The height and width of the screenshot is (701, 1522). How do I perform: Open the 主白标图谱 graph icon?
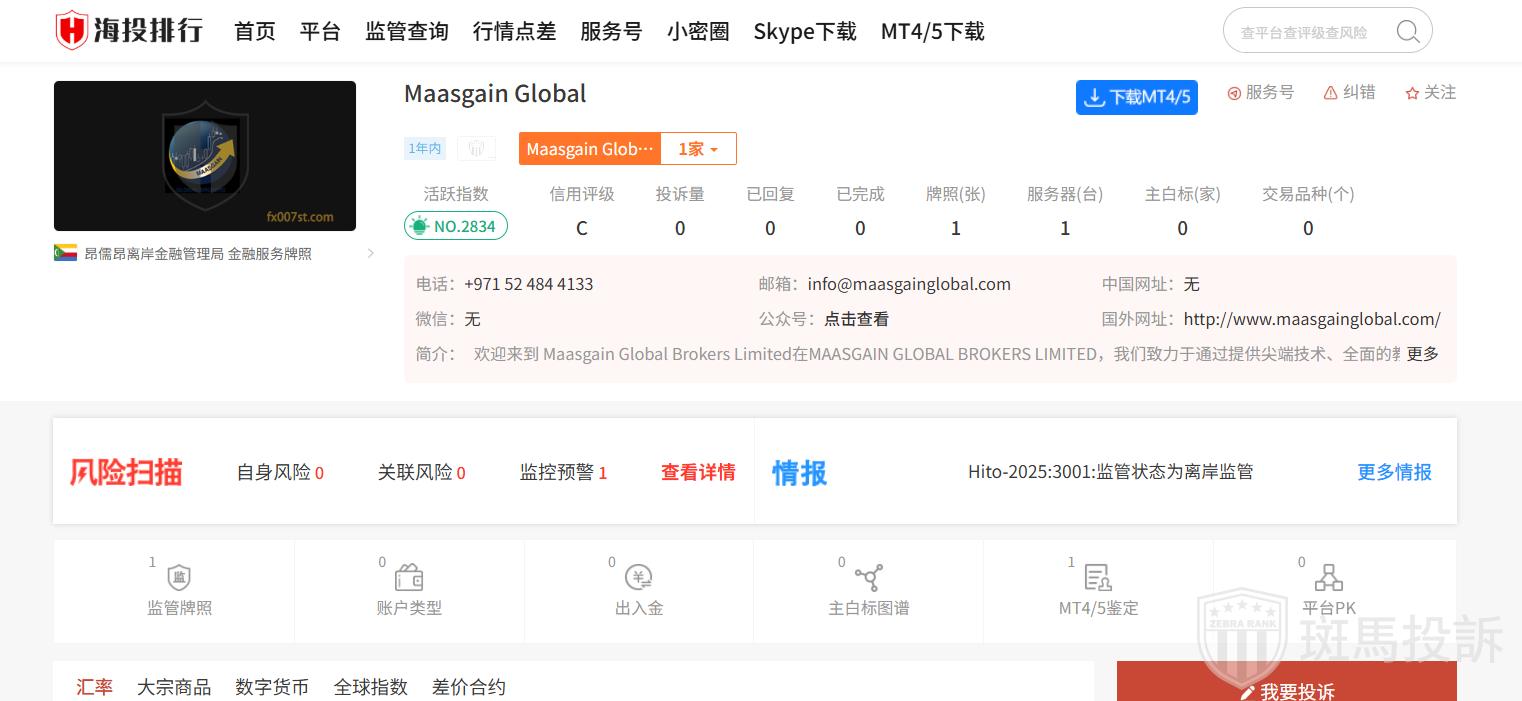coord(868,577)
